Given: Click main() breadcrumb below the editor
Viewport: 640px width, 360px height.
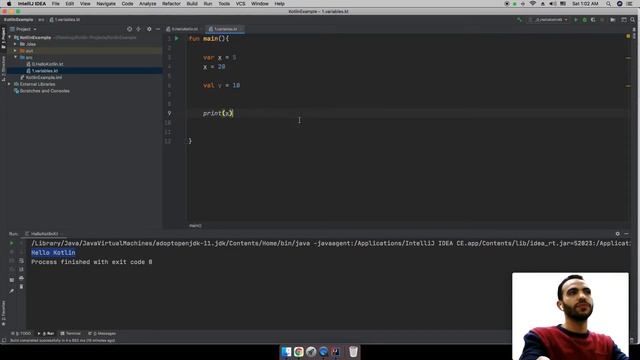Looking at the screenshot, I should tap(195, 226).
